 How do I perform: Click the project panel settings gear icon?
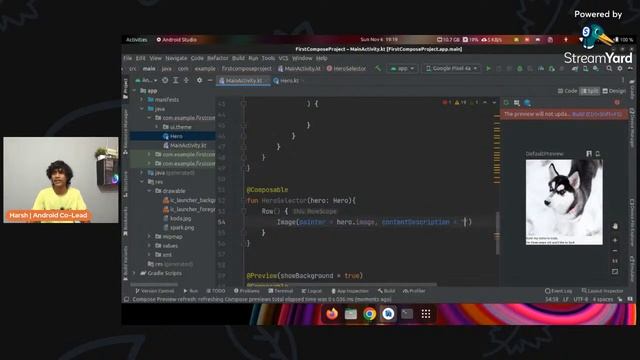pos(199,80)
